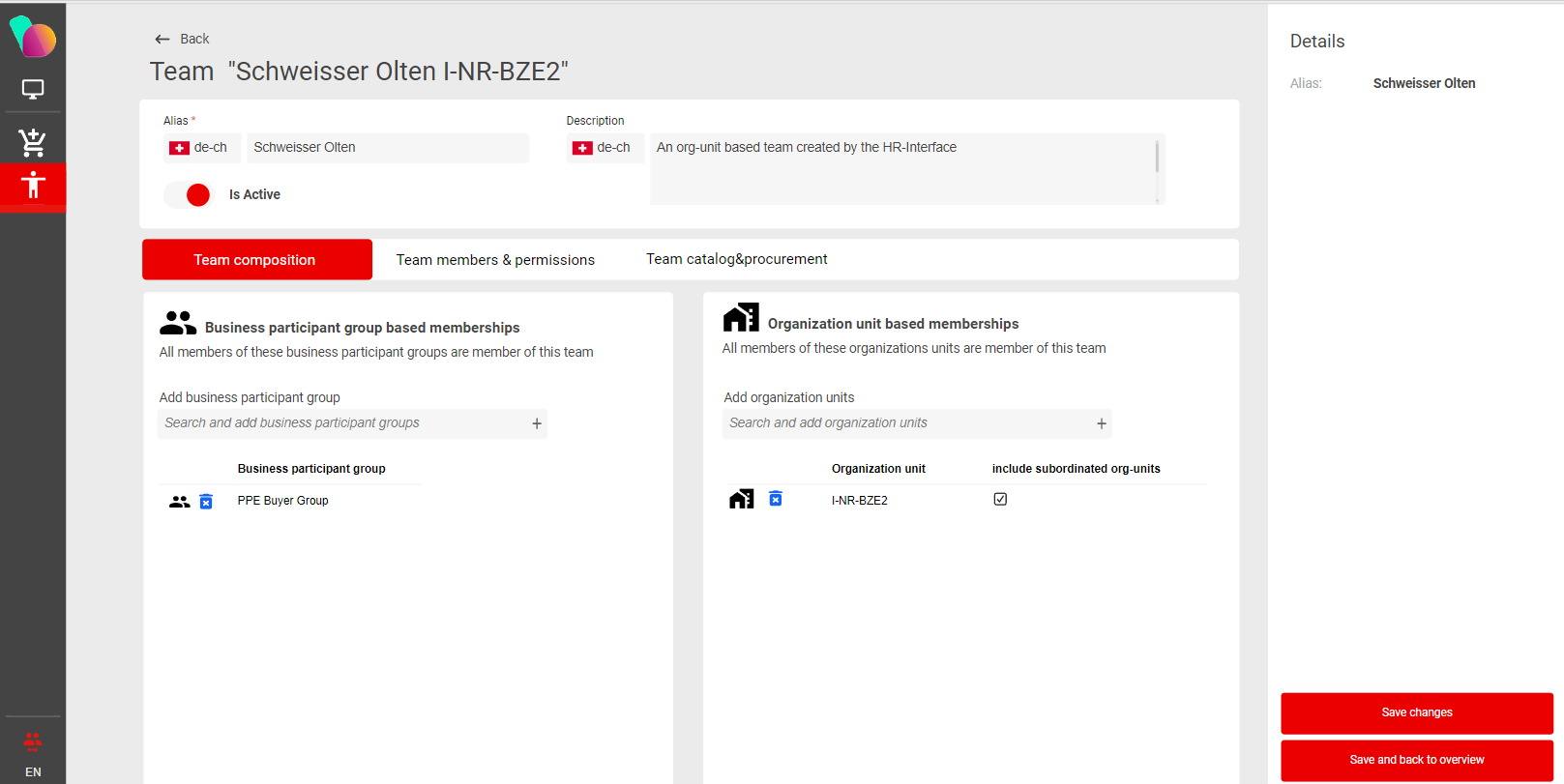Screen dimensions: 1564x784
Task: Click Save and back to overview
Action: pos(1416,760)
